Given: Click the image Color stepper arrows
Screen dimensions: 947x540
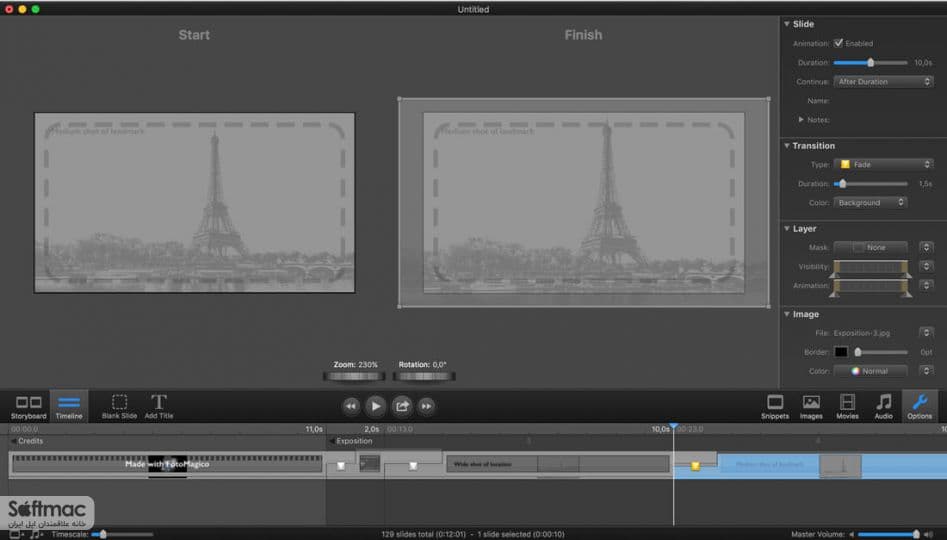Looking at the screenshot, I should pyautogui.click(x=926, y=371).
